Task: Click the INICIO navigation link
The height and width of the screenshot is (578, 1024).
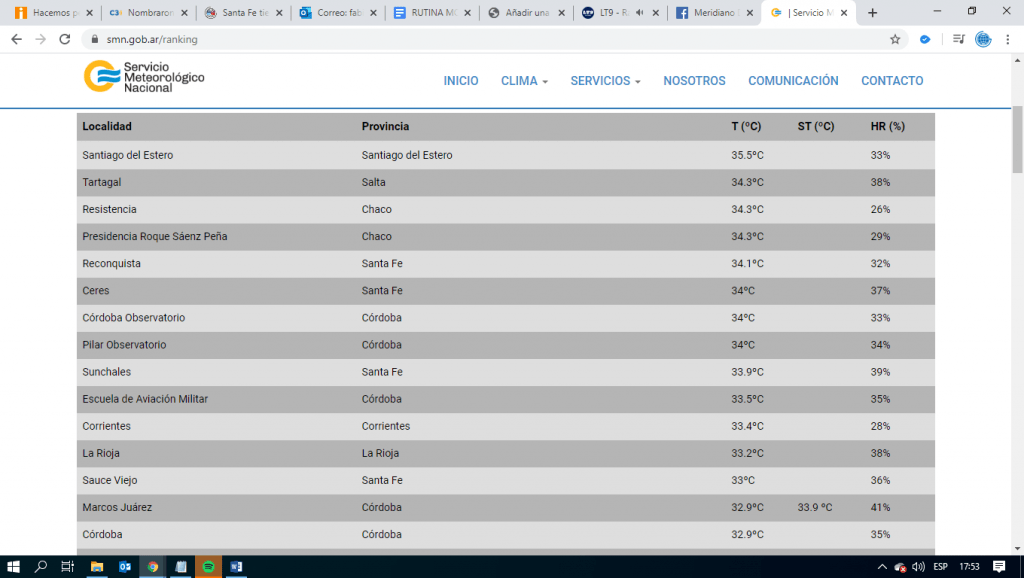Action: tap(461, 81)
